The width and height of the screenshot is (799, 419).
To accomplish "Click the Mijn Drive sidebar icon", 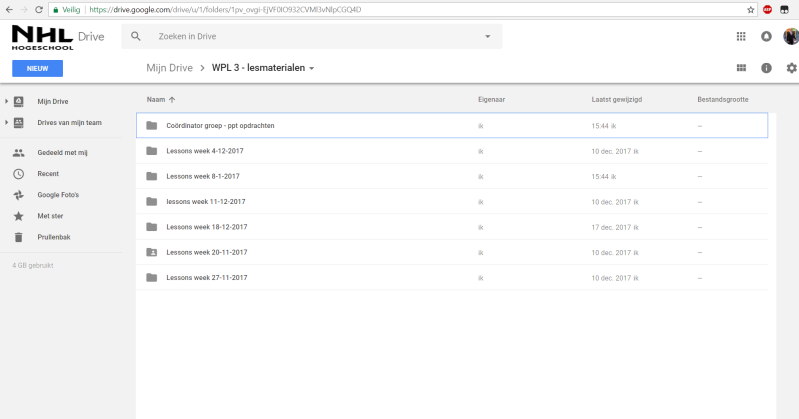I will point(18,101).
